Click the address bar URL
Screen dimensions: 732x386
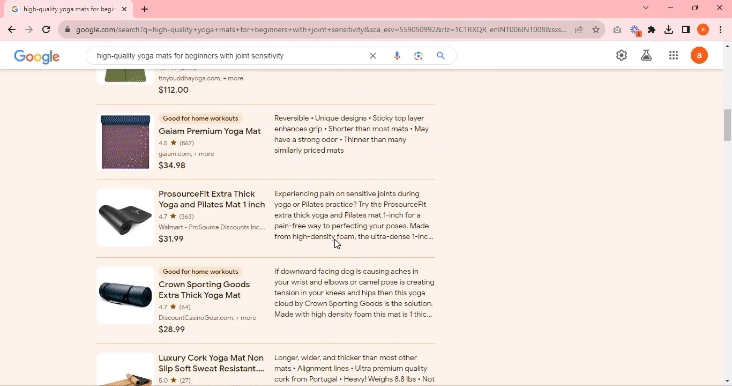321,29
